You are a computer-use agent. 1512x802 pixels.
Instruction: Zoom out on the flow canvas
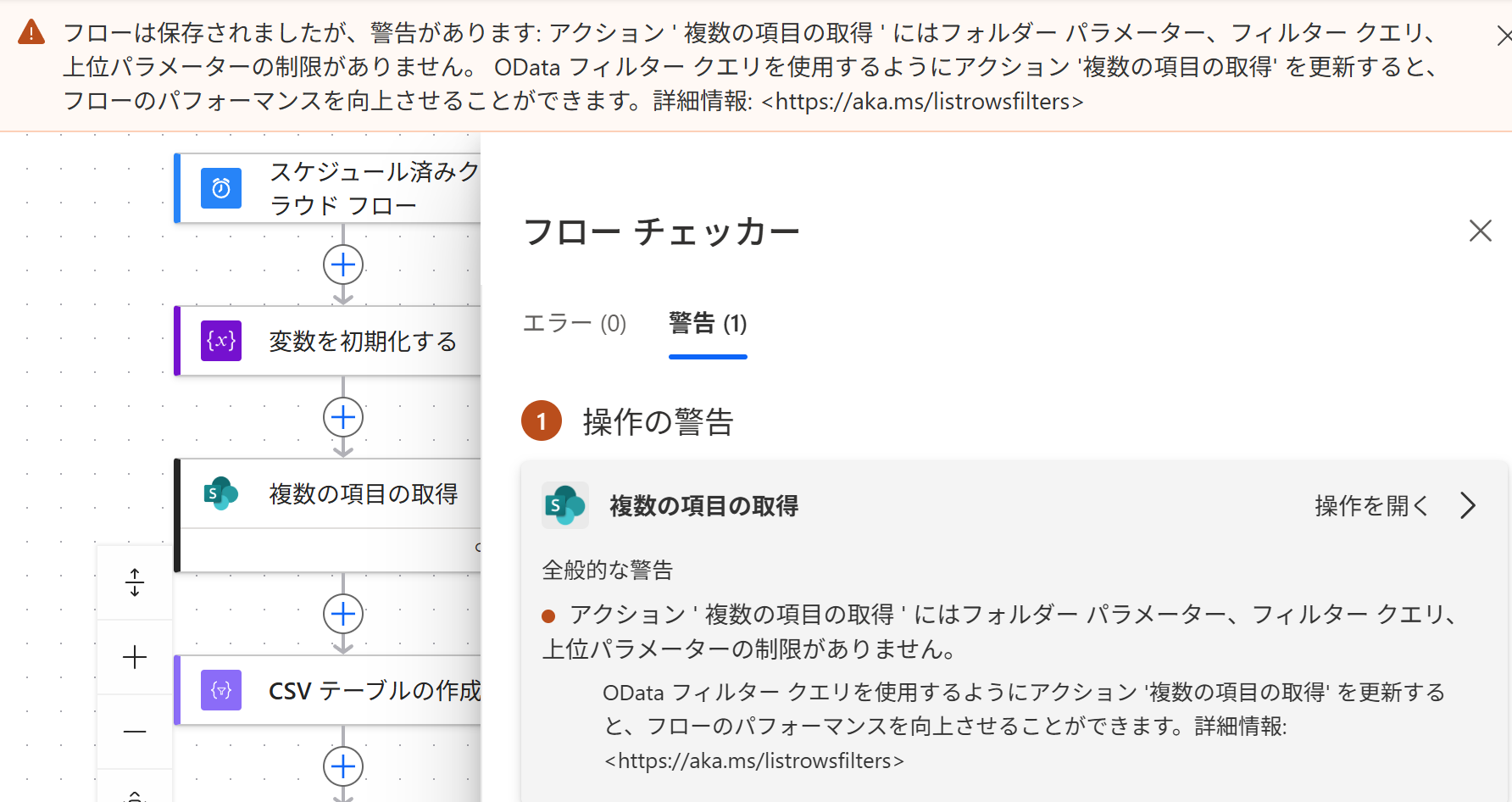pyautogui.click(x=135, y=731)
